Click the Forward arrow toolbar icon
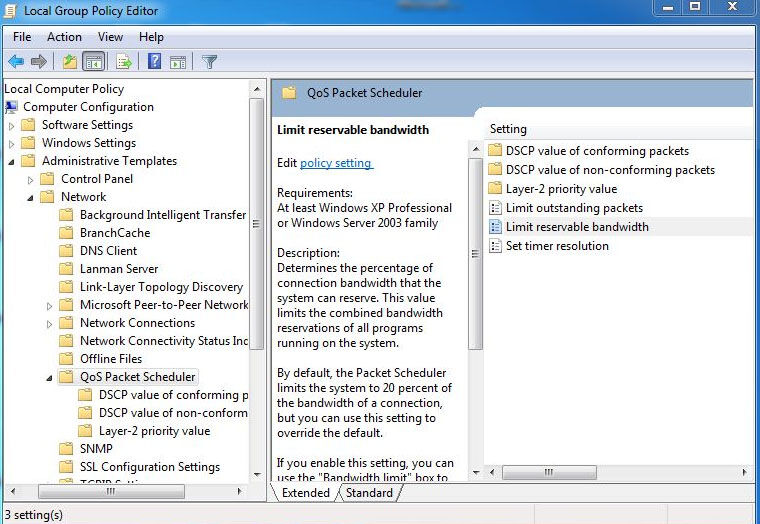 point(39,62)
